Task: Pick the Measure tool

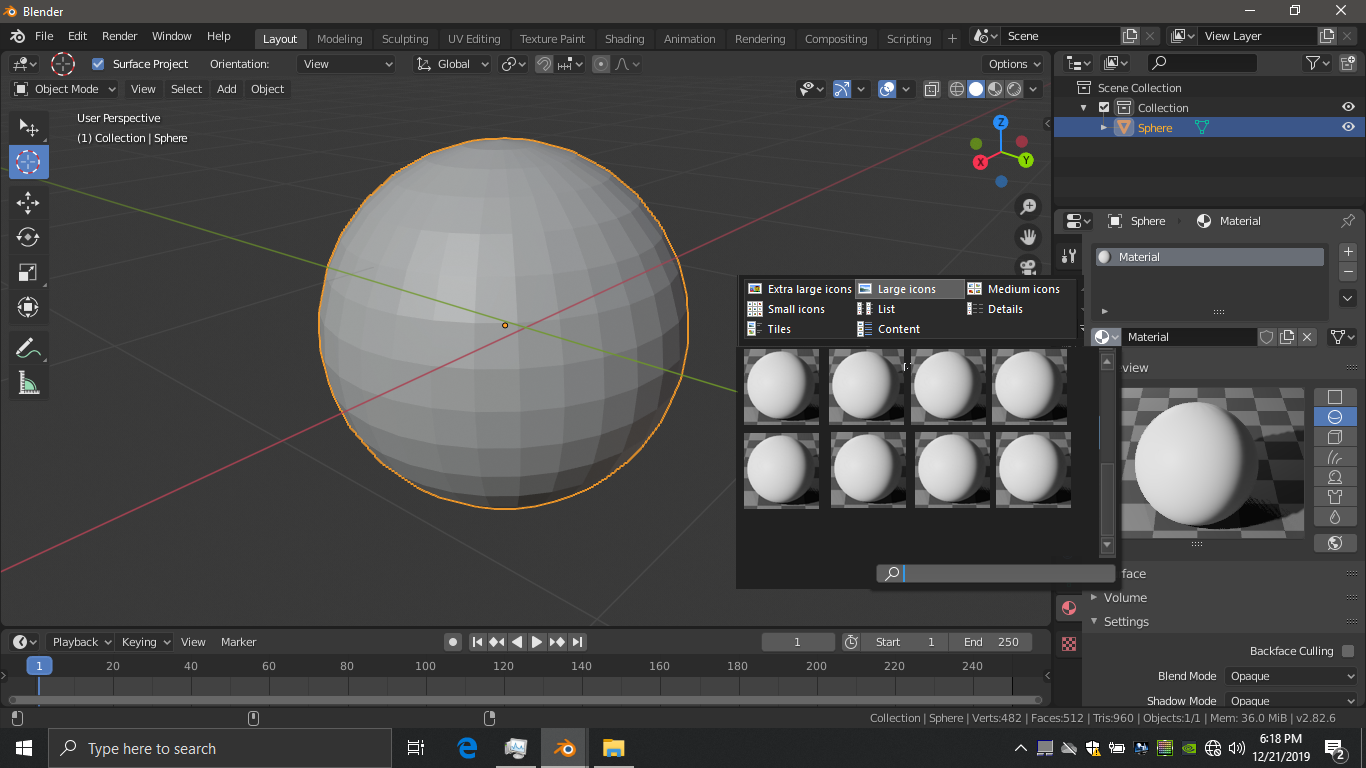Action: click(x=28, y=383)
